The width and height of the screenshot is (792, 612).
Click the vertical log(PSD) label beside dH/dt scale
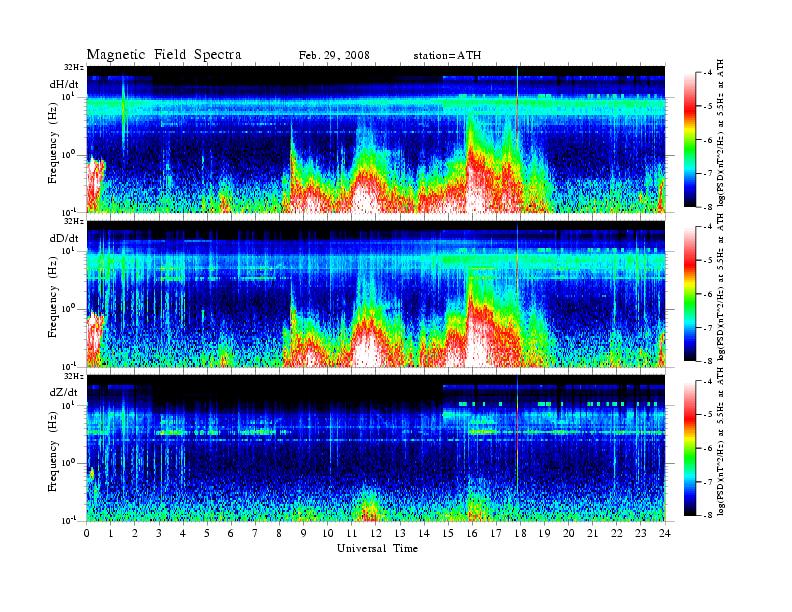click(x=721, y=133)
